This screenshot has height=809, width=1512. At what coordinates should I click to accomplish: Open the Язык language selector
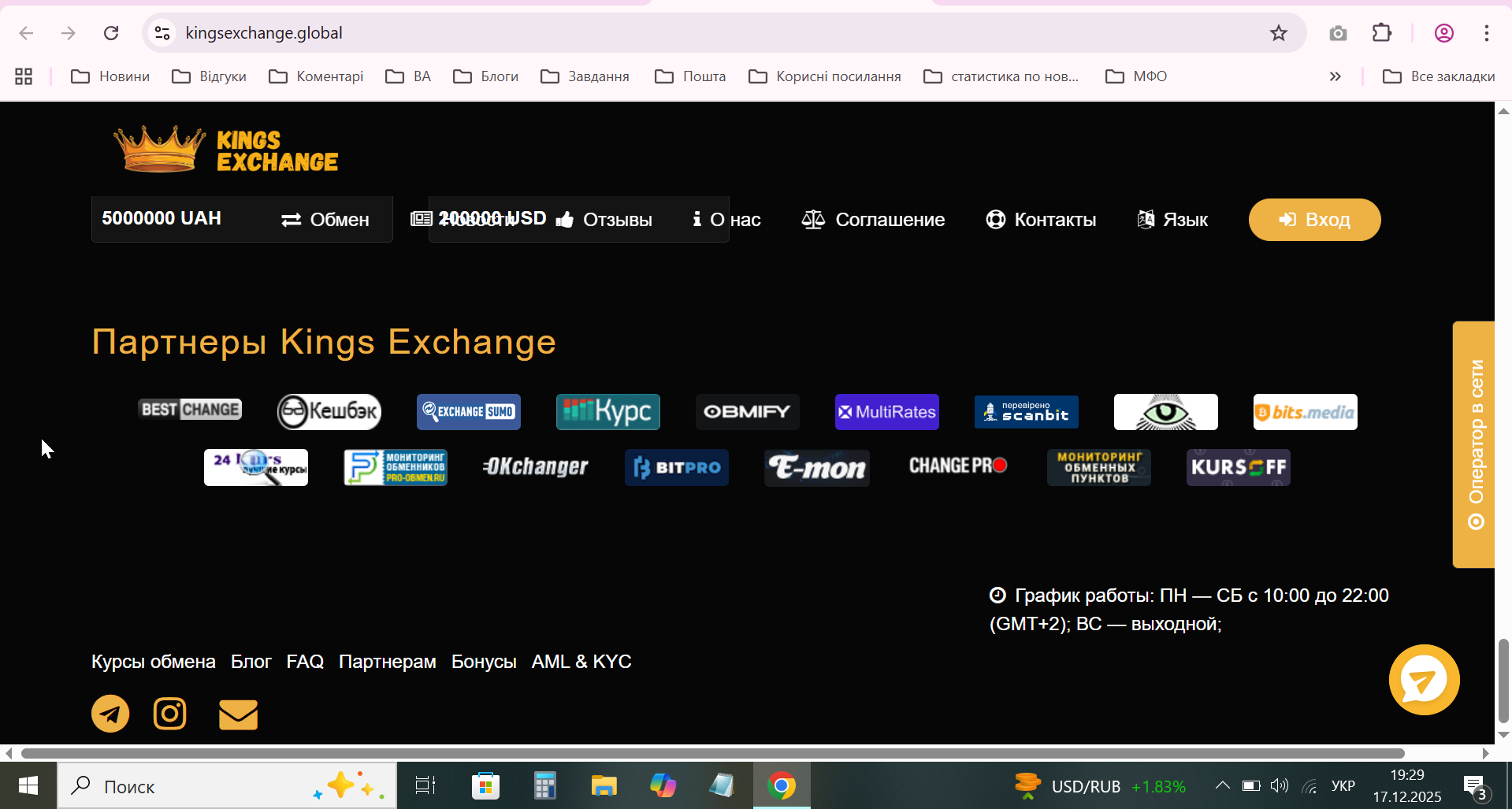(x=1172, y=220)
